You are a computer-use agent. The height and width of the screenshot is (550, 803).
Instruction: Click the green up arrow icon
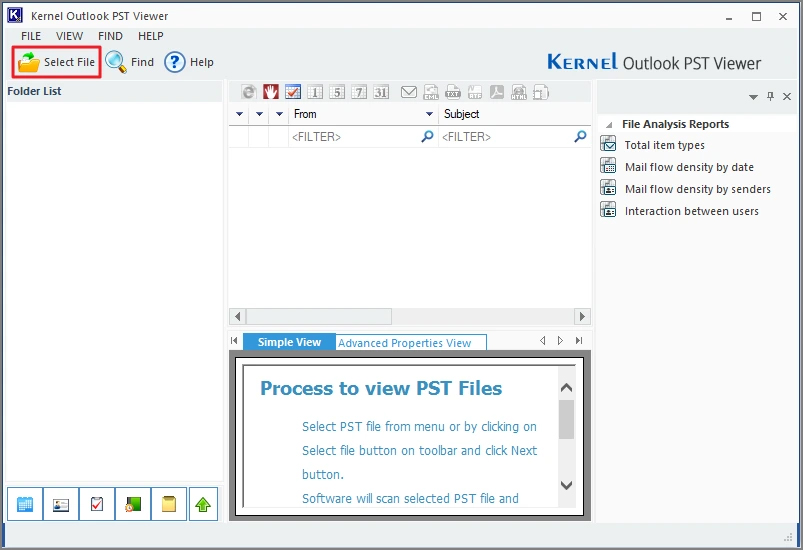pyautogui.click(x=204, y=505)
